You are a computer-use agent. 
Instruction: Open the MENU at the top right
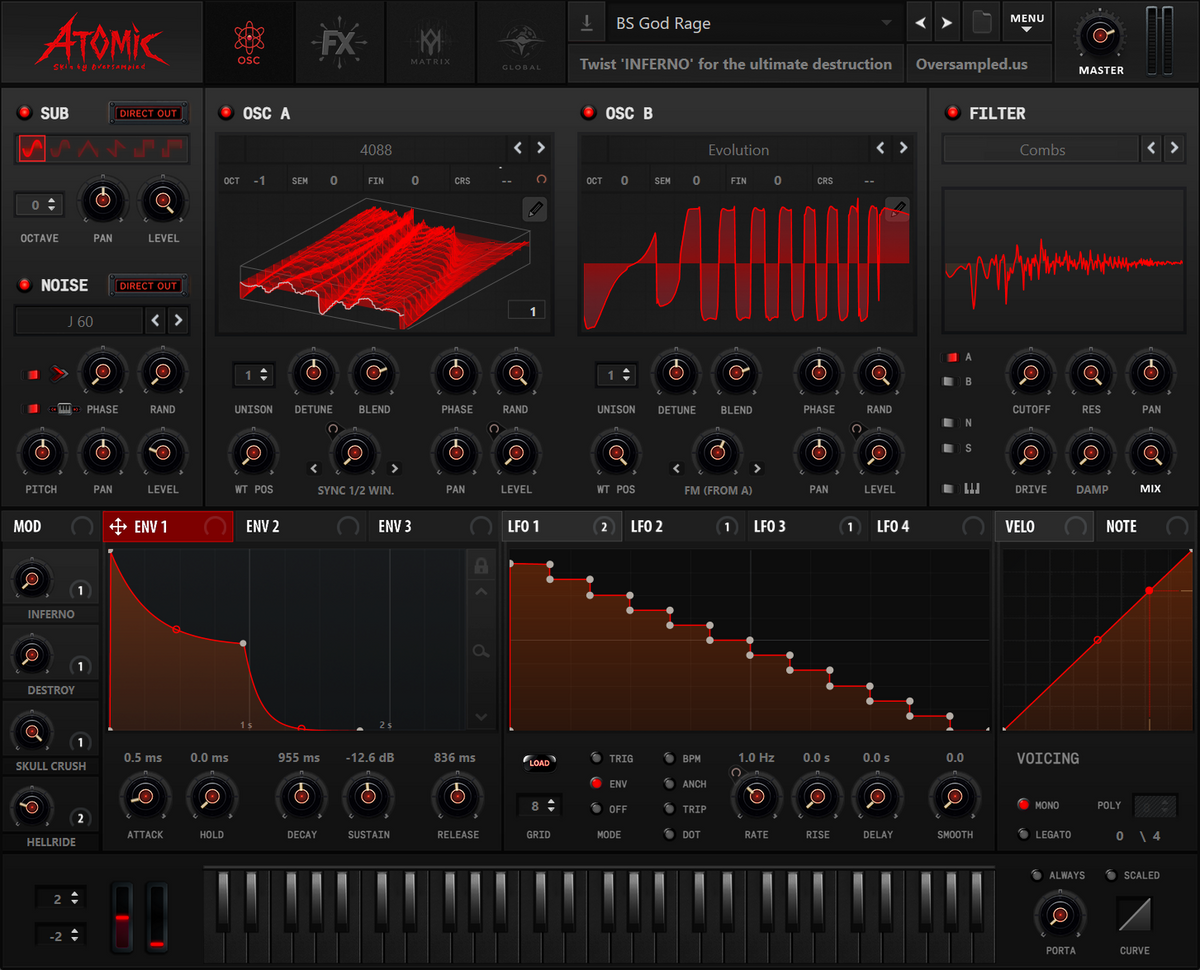pyautogui.click(x=1028, y=21)
